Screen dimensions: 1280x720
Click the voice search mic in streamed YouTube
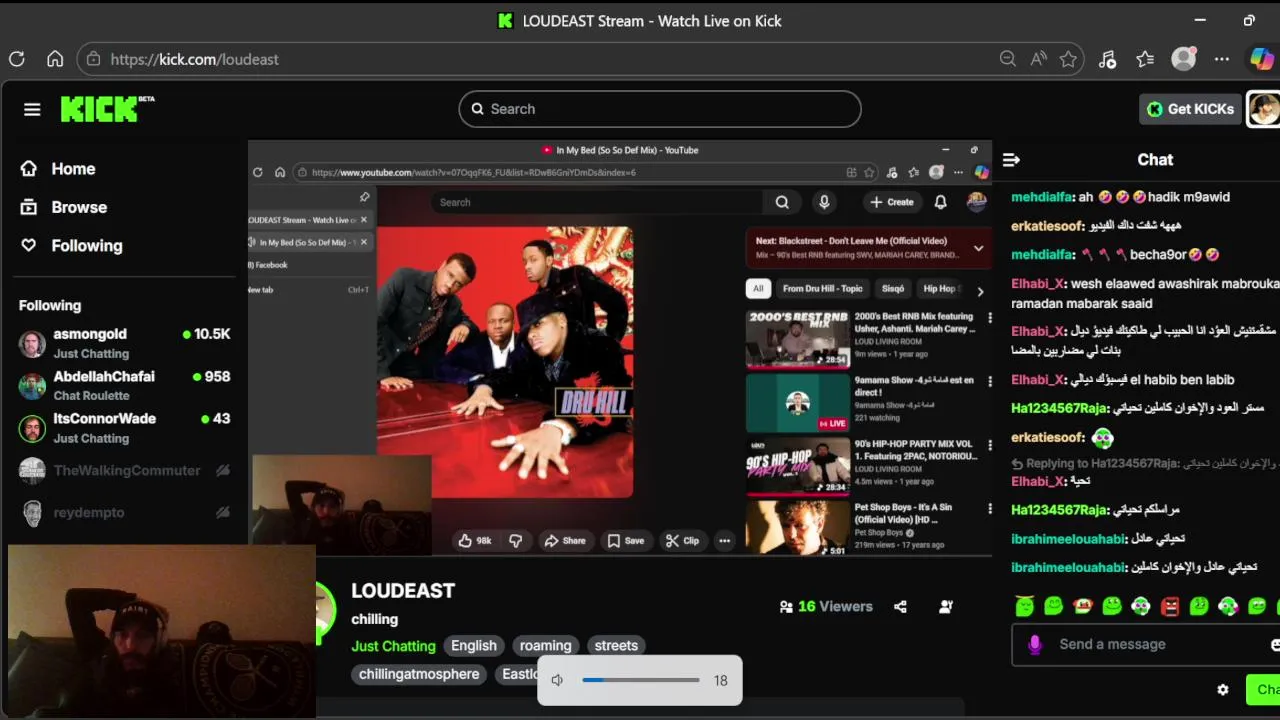pyautogui.click(x=824, y=202)
